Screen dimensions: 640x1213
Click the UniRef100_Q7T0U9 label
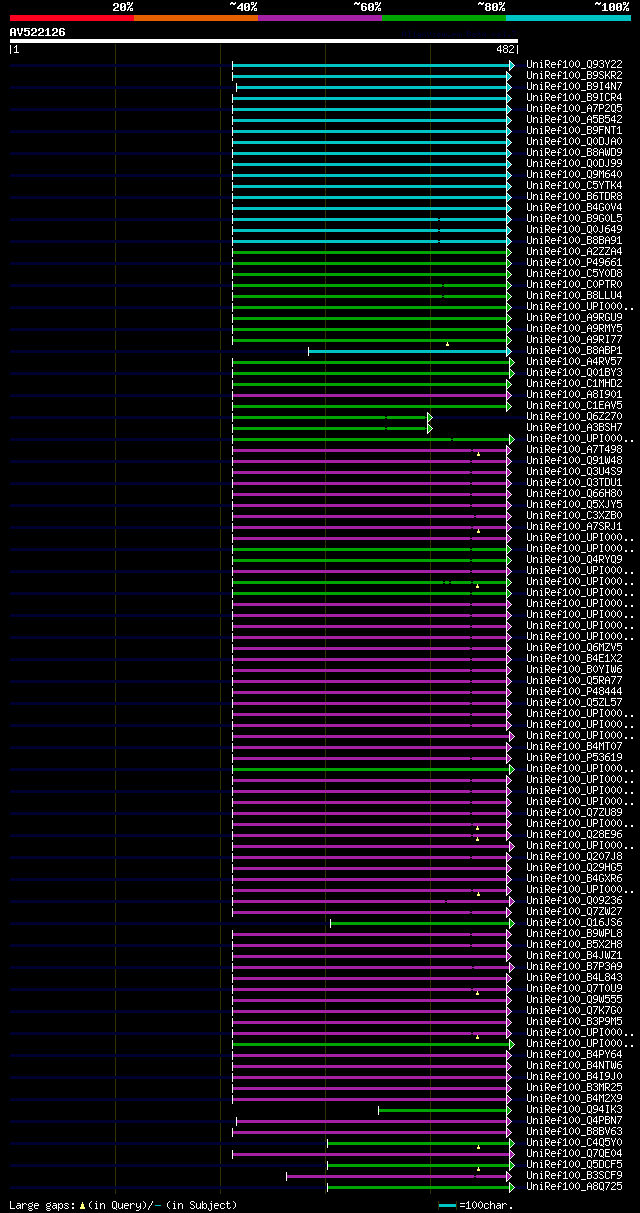click(x=574, y=988)
